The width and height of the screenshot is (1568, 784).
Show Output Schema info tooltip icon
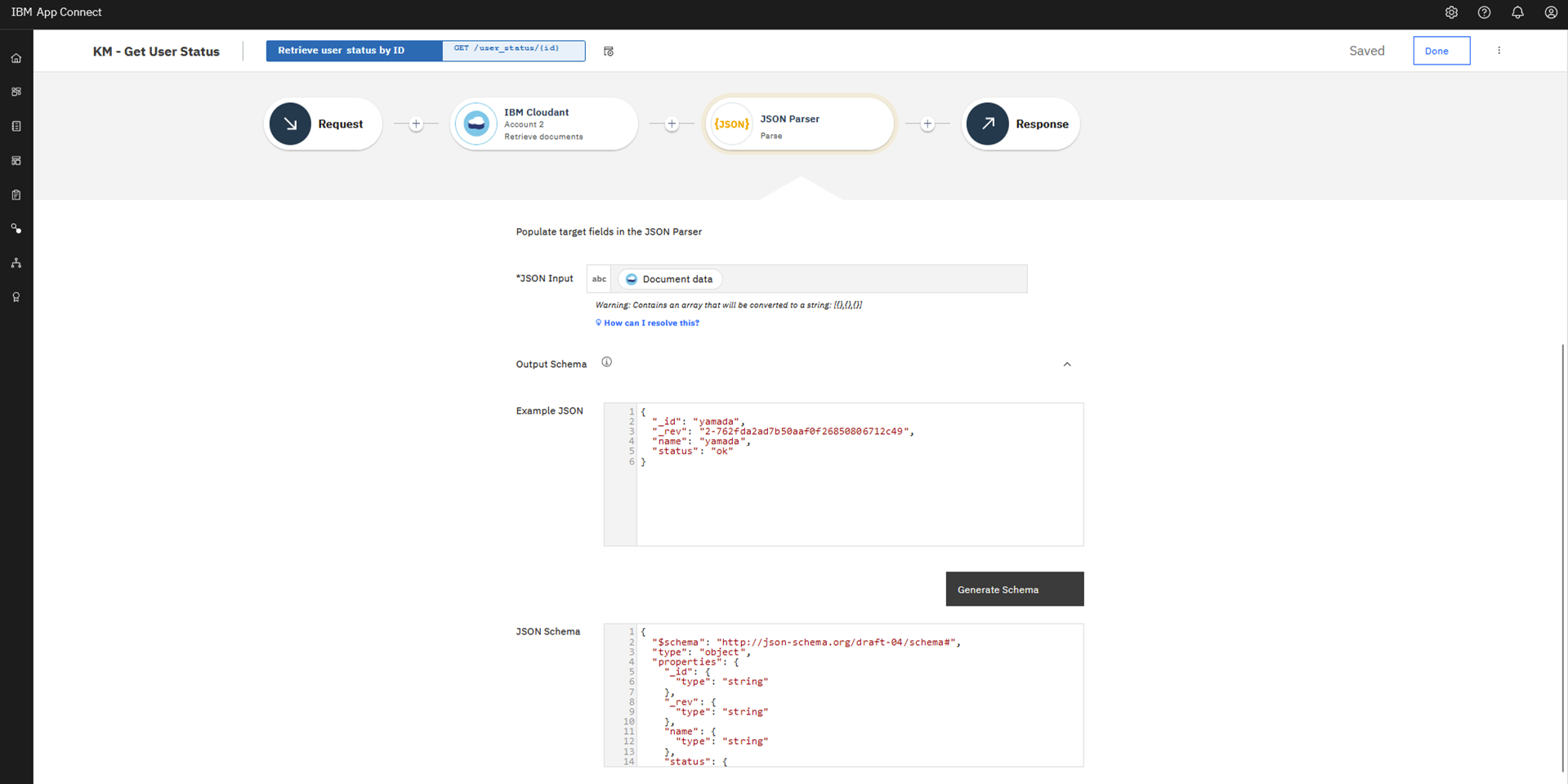(x=606, y=362)
